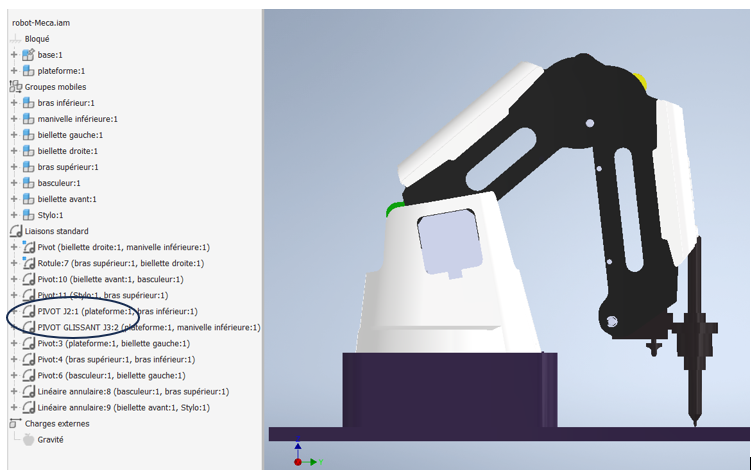Click the Charges externes icon
Image resolution: width=753 pixels, height=470 pixels.
[x=16, y=423]
